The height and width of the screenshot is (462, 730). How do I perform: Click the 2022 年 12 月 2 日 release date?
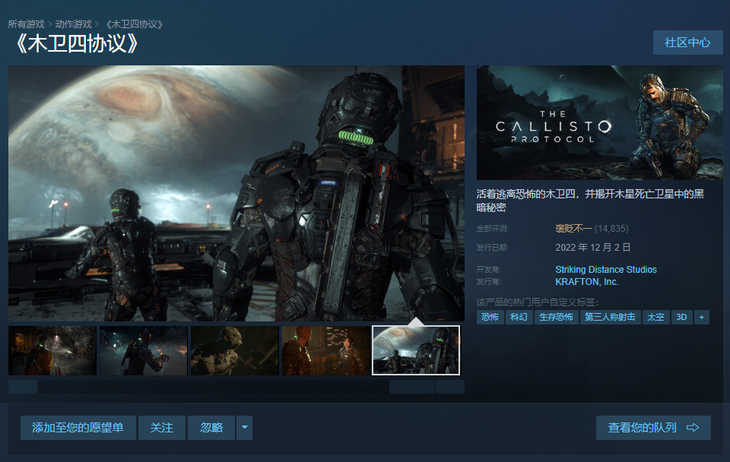pyautogui.click(x=593, y=247)
